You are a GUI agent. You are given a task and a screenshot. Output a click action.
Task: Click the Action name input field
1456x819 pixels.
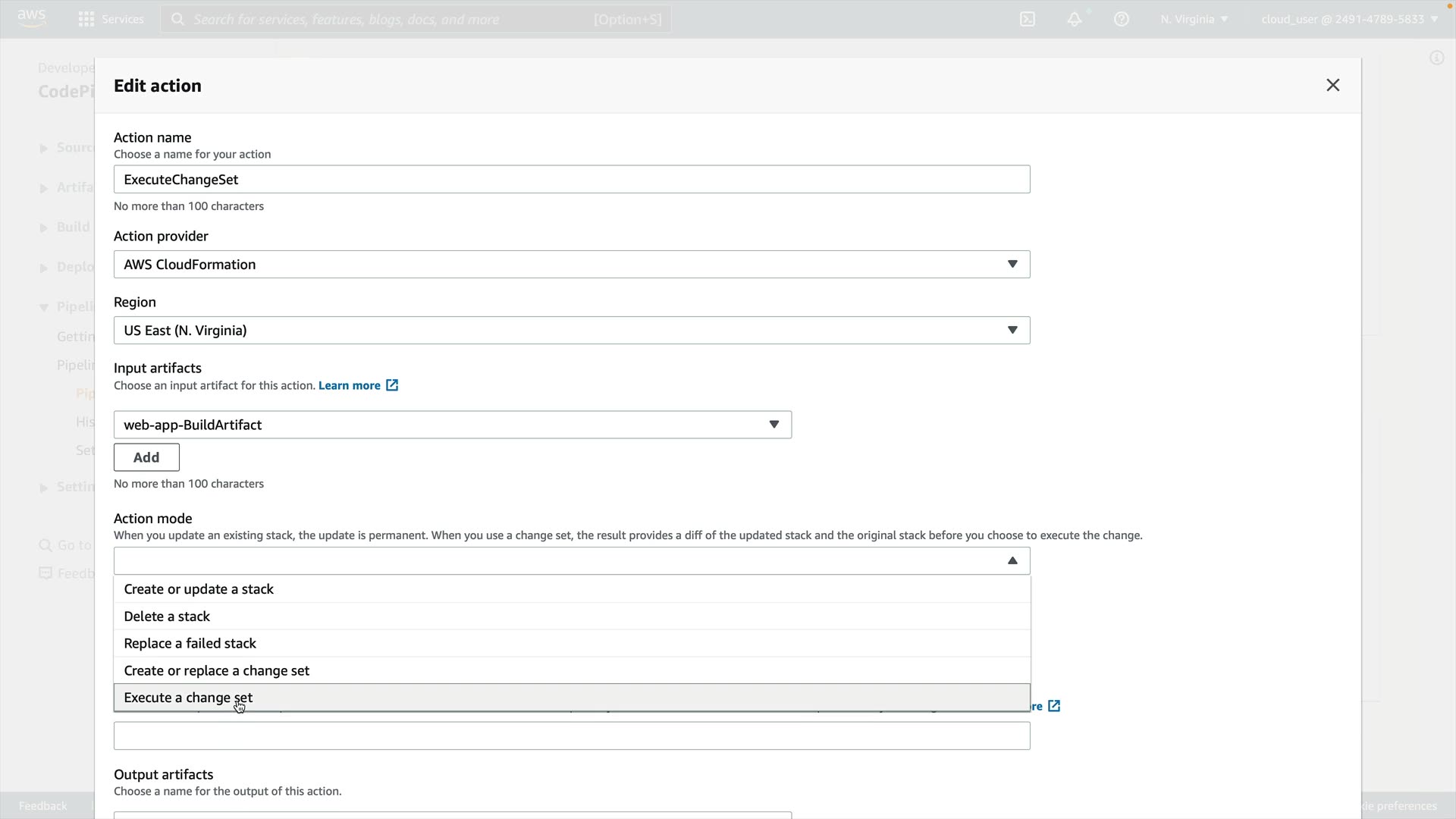coord(571,180)
